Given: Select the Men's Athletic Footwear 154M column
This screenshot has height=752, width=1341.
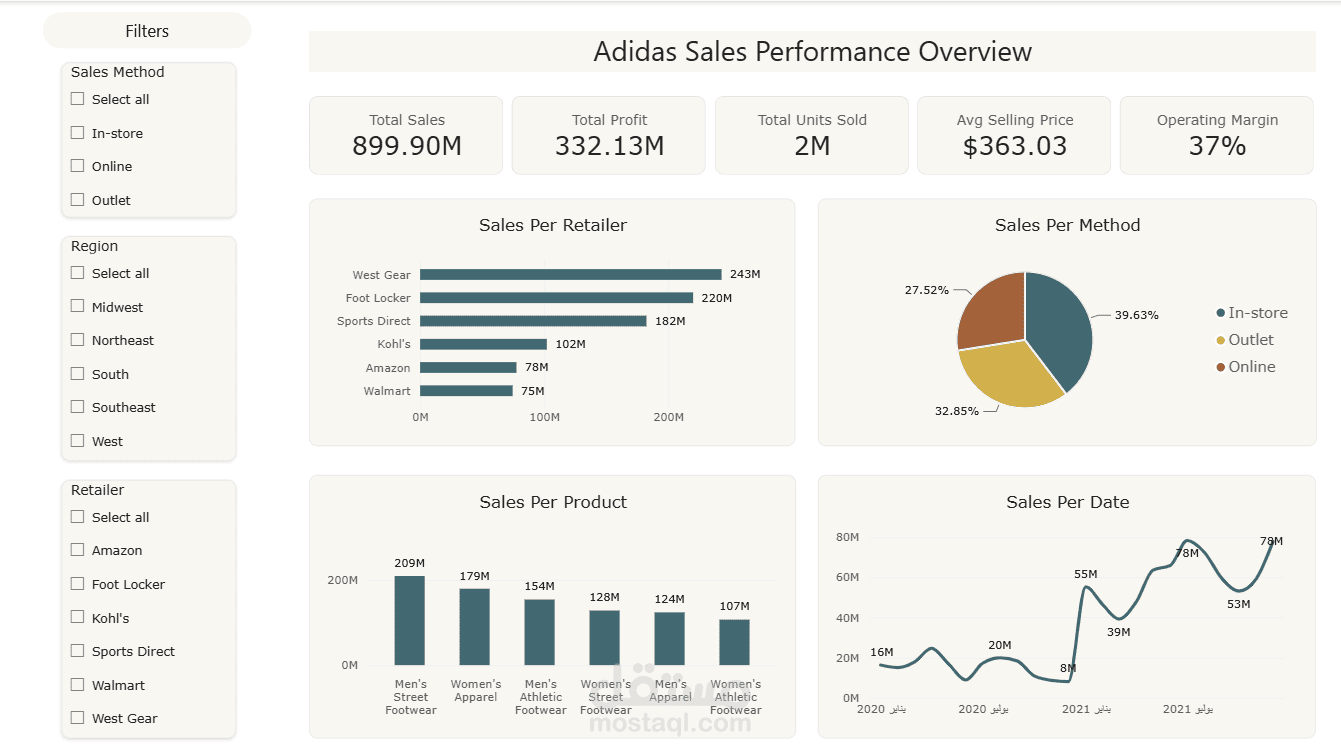Looking at the screenshot, I should [540, 632].
